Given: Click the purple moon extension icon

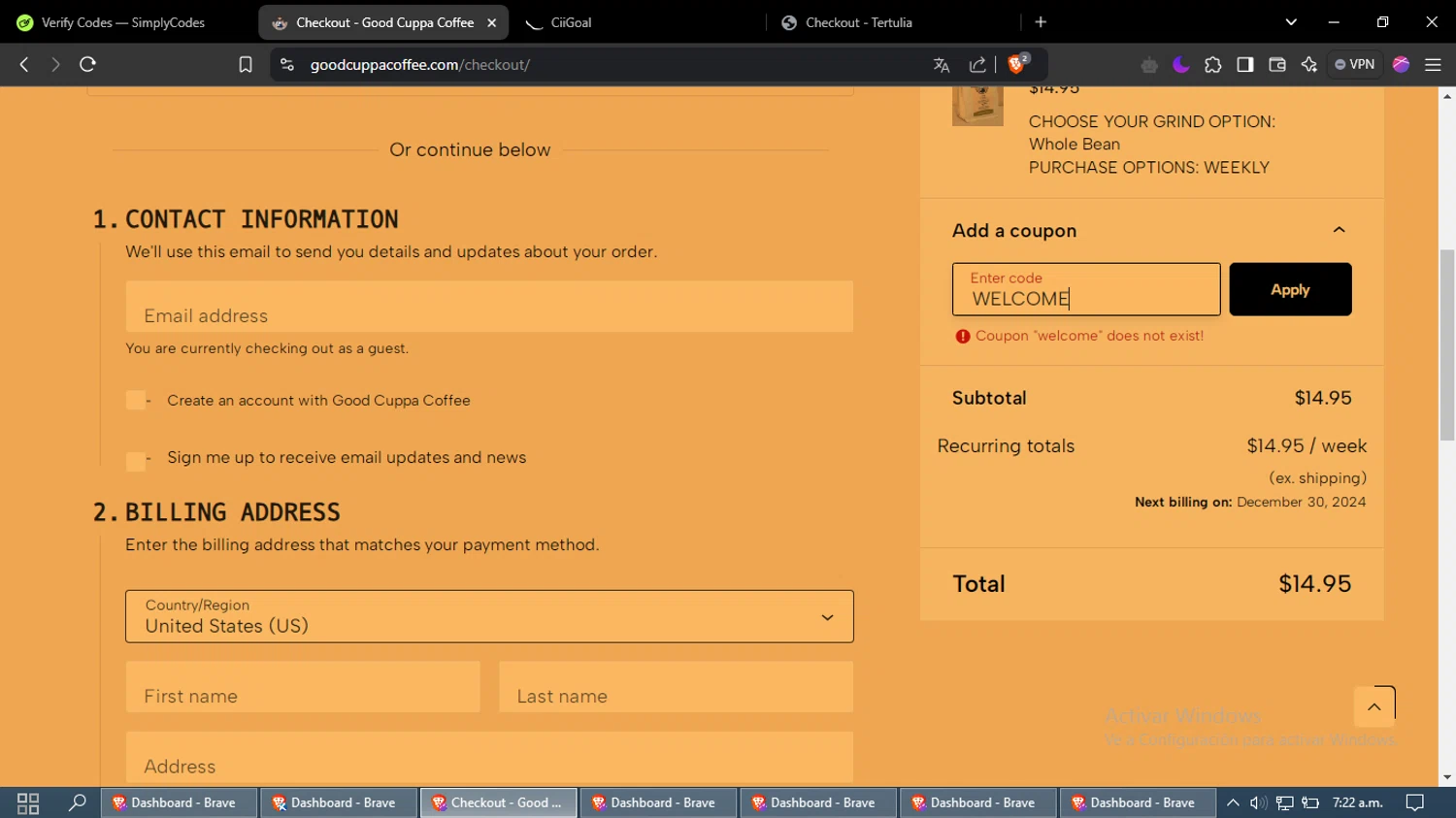Looking at the screenshot, I should [x=1181, y=65].
